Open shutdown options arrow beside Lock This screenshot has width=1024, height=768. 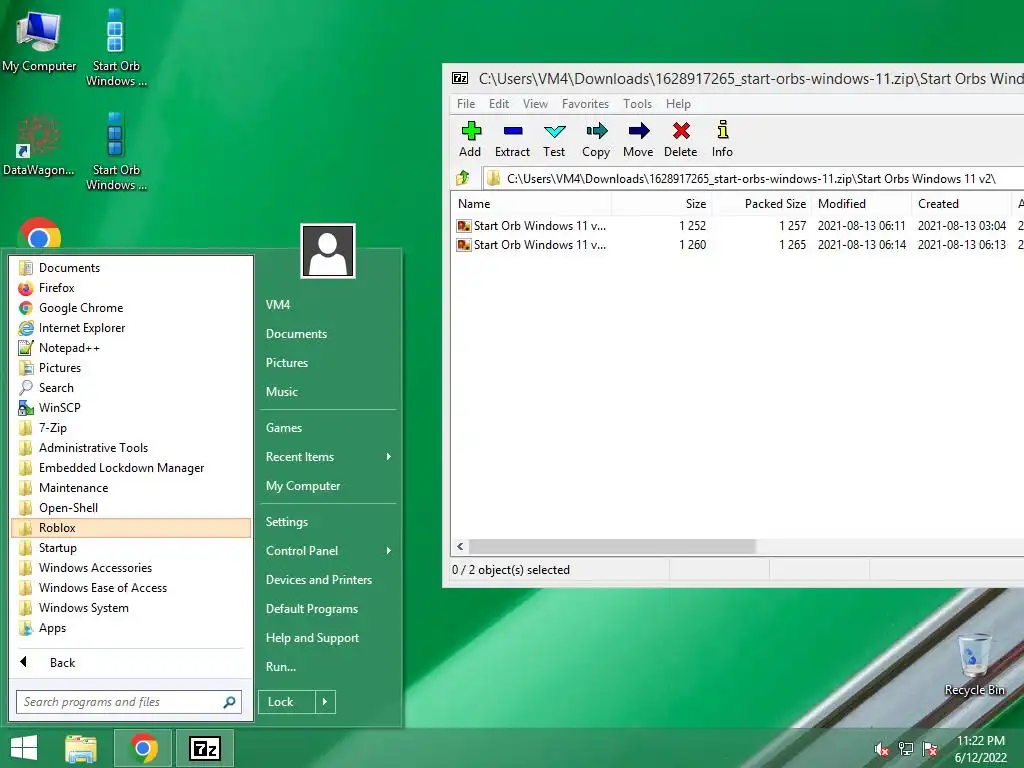(x=325, y=702)
